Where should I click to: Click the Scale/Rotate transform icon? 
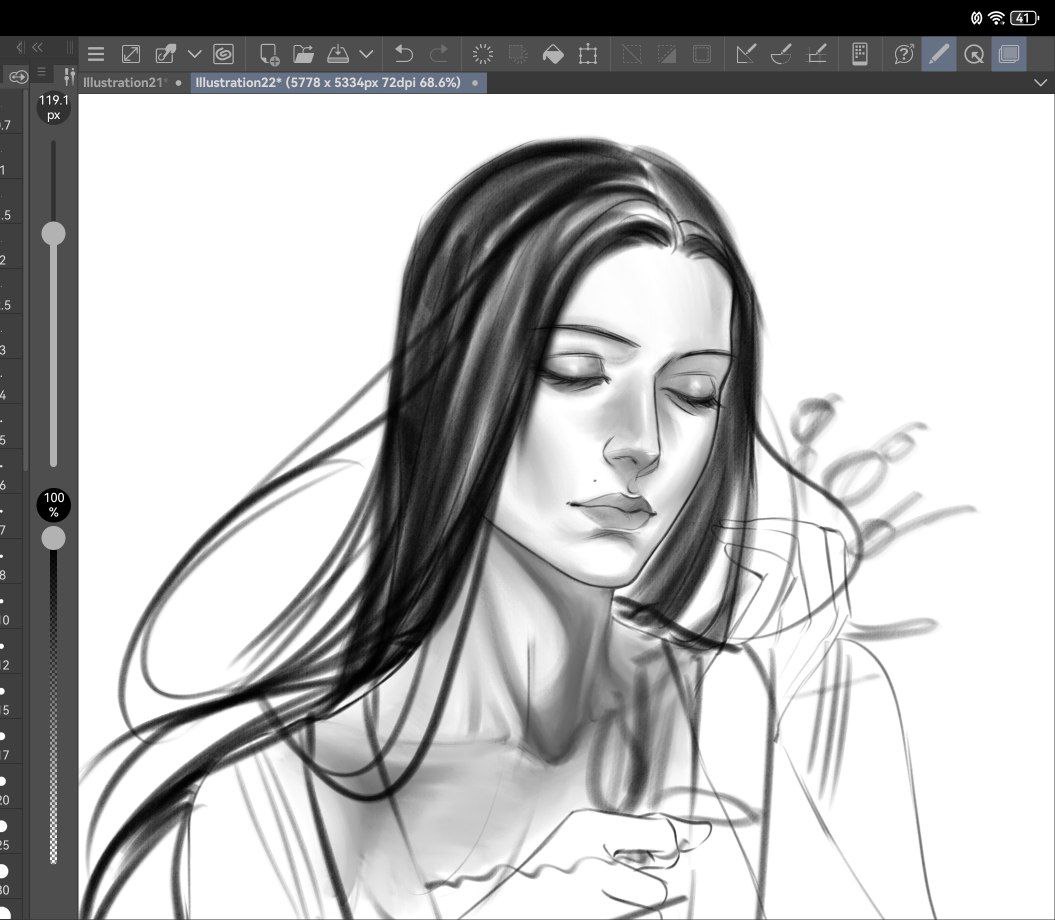coord(588,54)
